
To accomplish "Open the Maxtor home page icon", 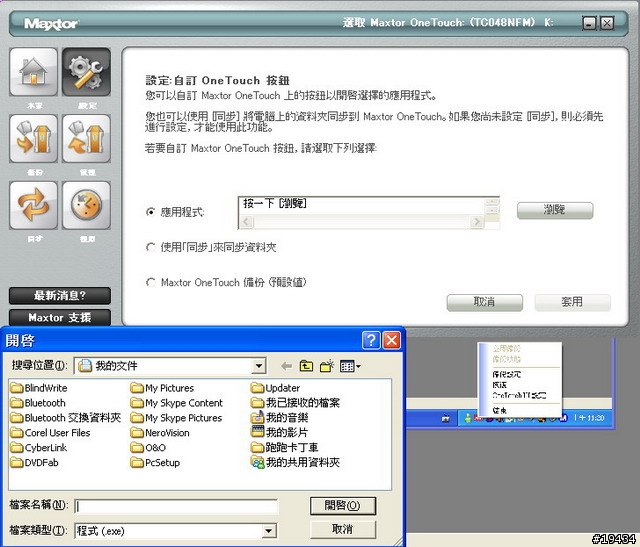I will [x=33, y=72].
